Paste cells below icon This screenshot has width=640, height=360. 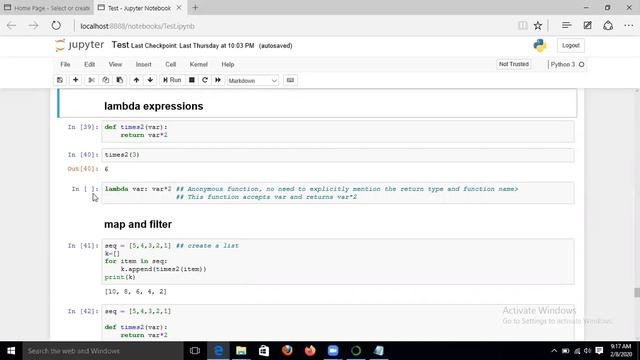pyautogui.click(x=120, y=80)
